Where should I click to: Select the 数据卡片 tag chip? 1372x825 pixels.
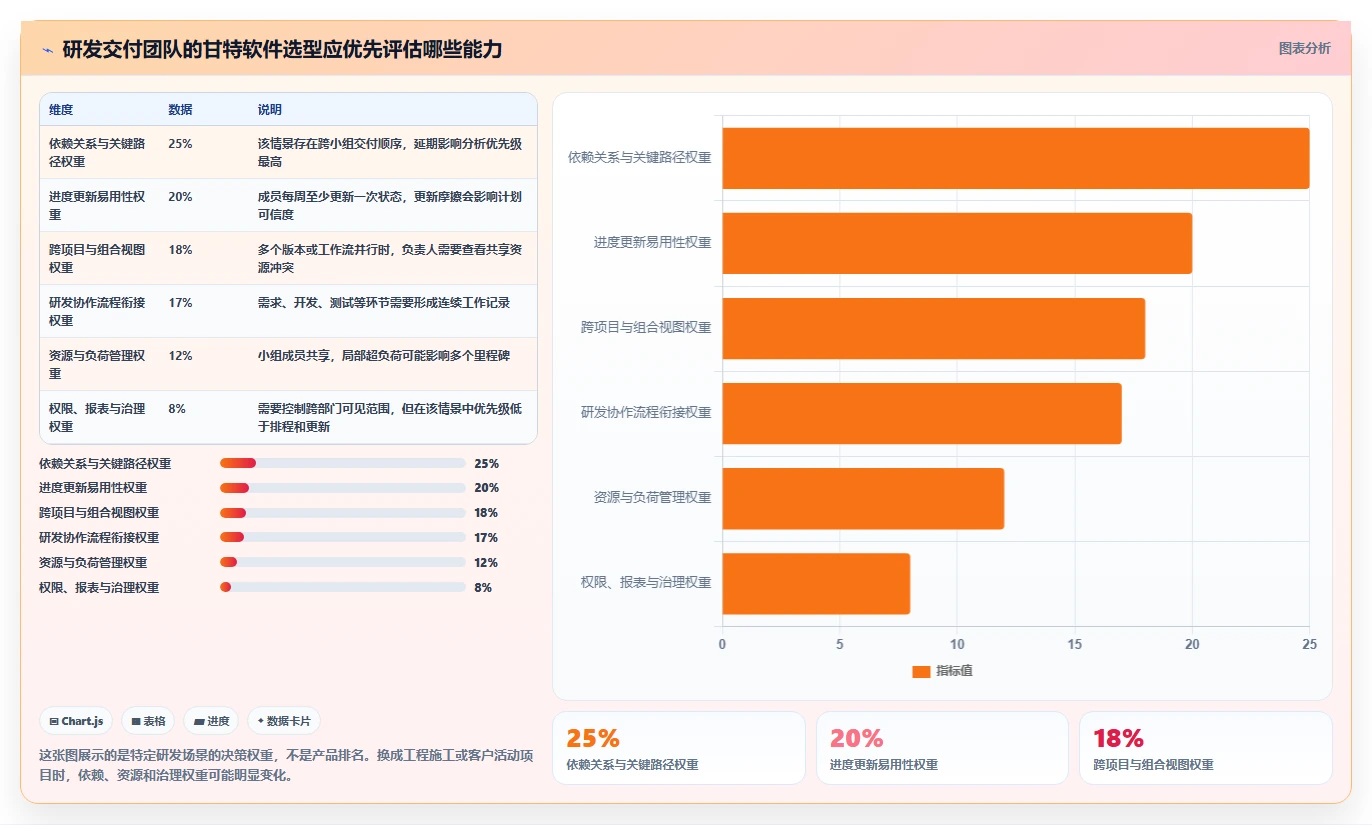point(284,721)
